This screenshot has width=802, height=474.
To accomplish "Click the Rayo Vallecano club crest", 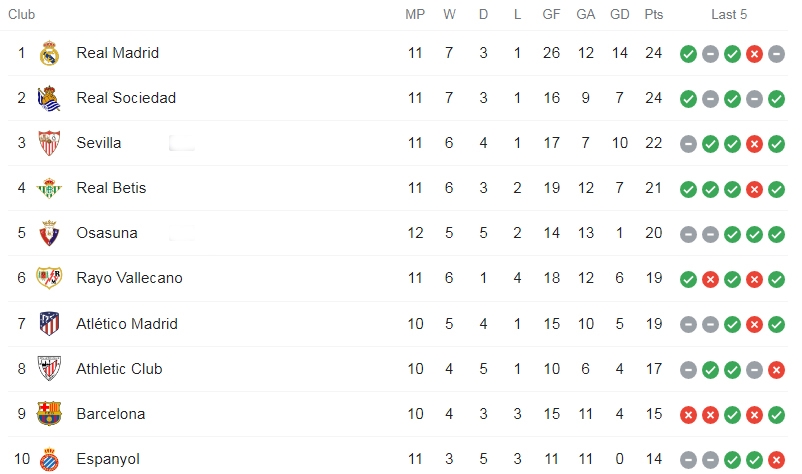I will (x=49, y=278).
